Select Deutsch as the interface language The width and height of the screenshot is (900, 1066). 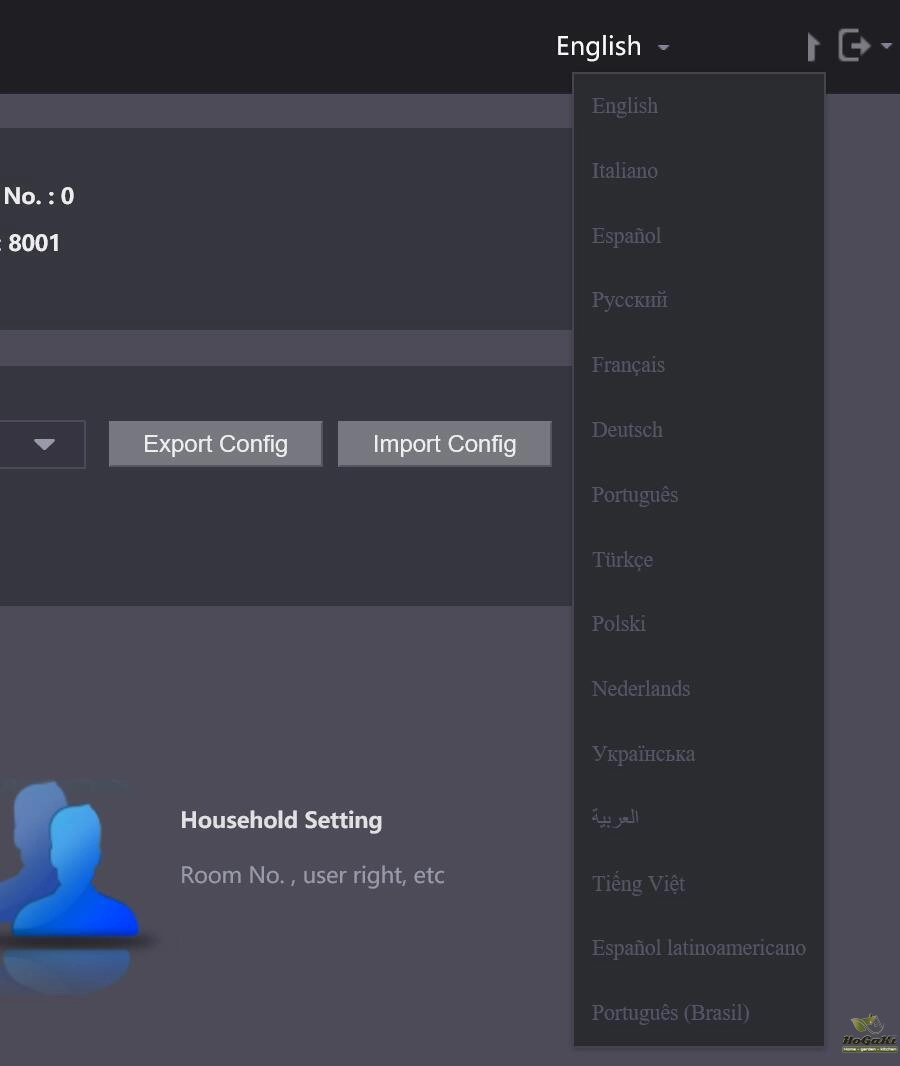pyautogui.click(x=627, y=430)
